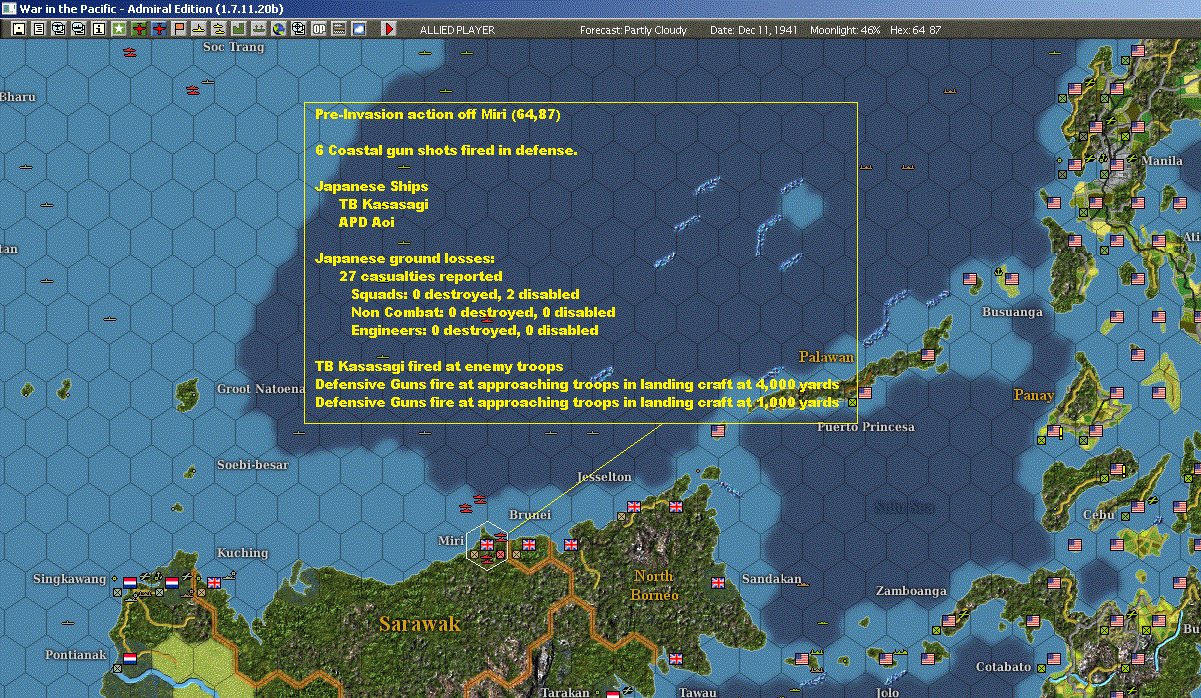This screenshot has height=698, width=1201.
Task: Click the 'TB Kasasagi' ship entry
Action: pos(383,205)
